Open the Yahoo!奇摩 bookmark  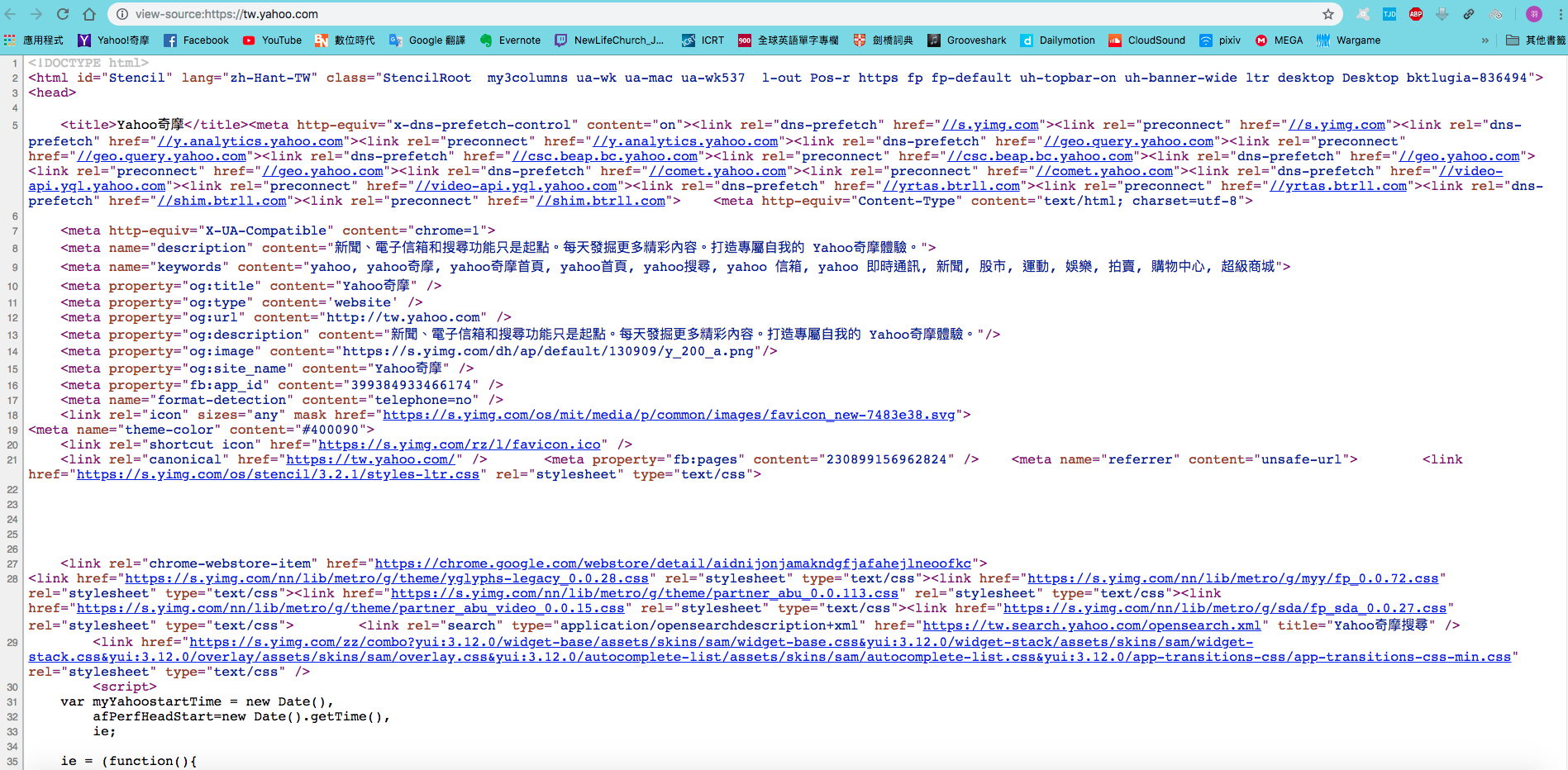tap(114, 40)
